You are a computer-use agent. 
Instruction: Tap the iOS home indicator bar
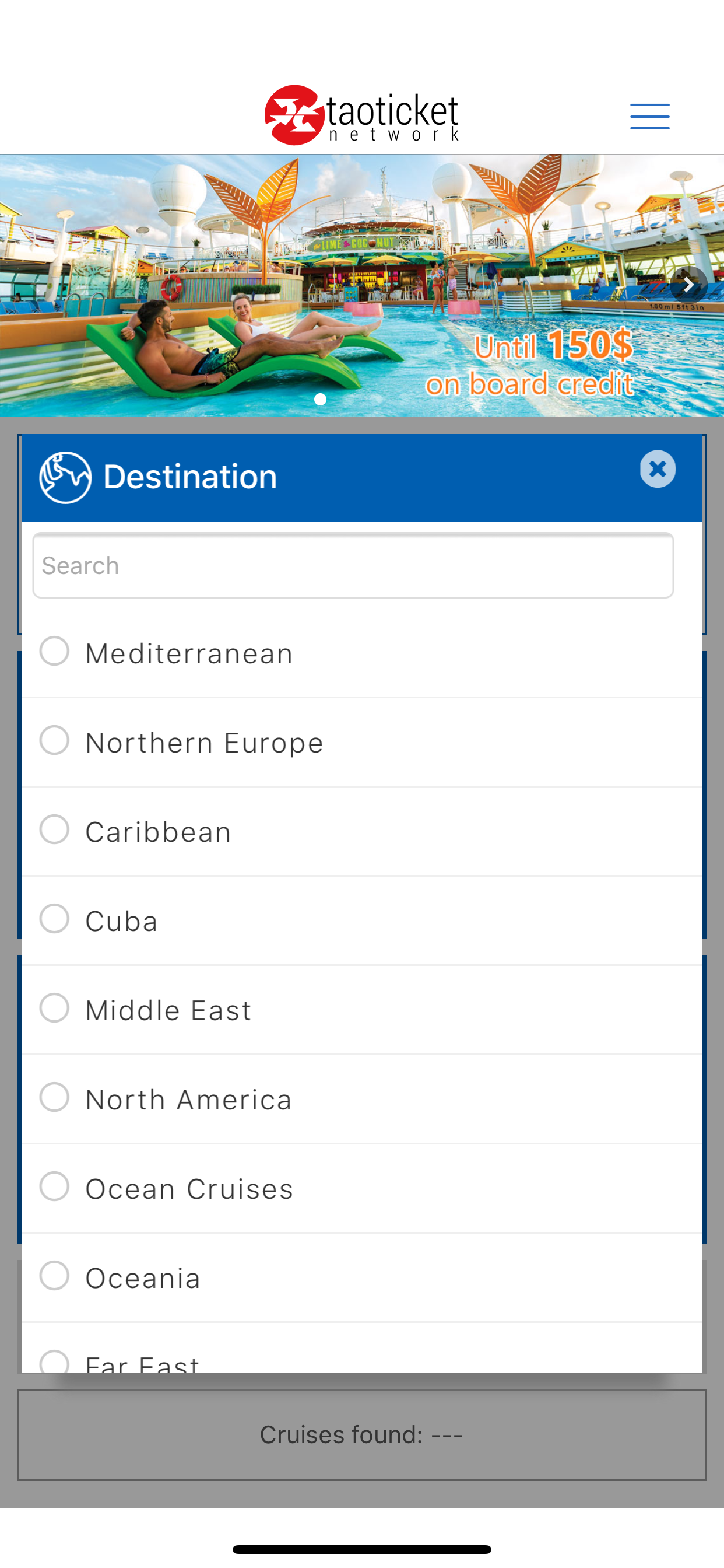click(x=361, y=1549)
